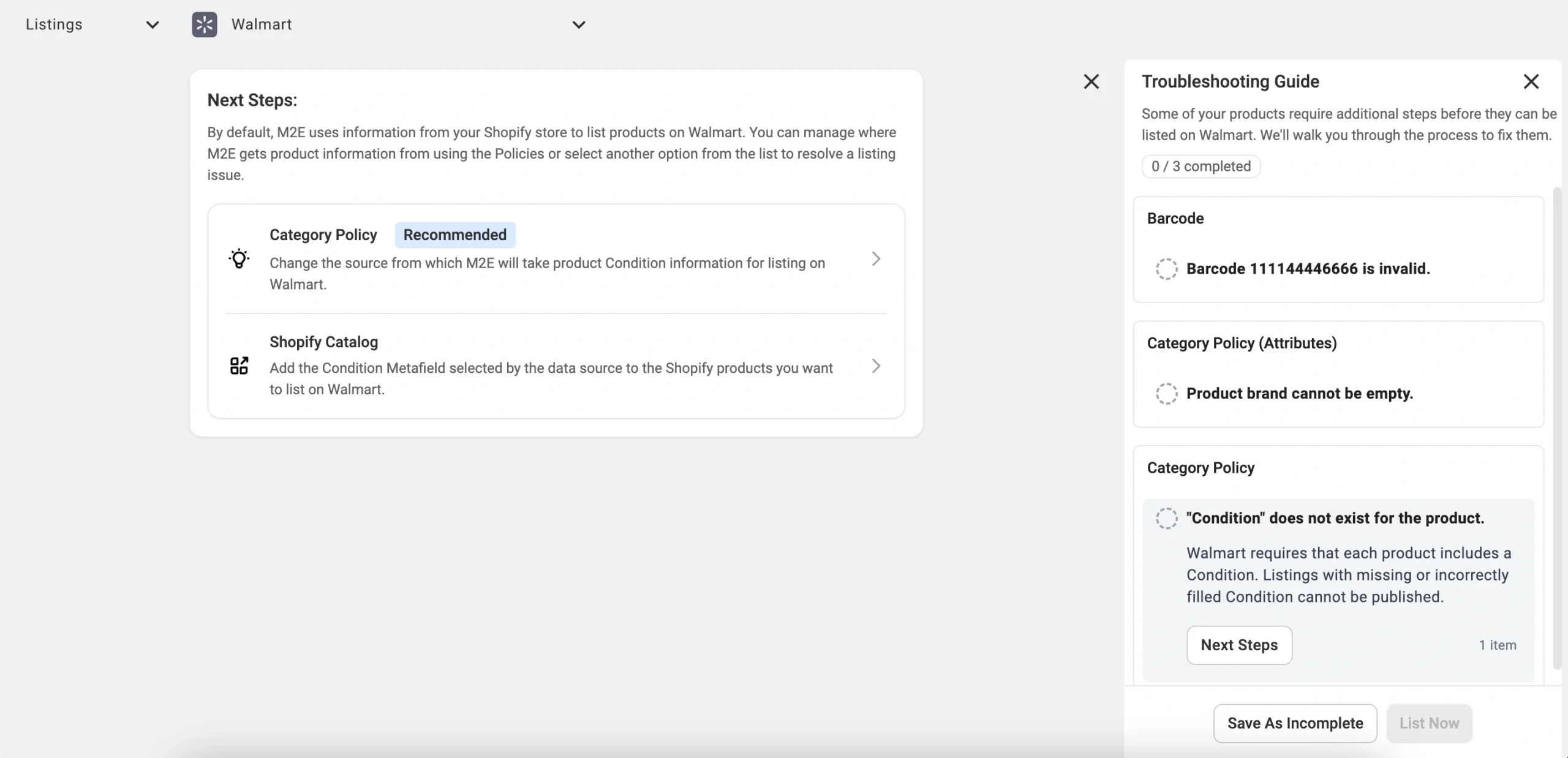1568x758 pixels.
Task: Close the Next Steps panel with X
Action: 1091,81
